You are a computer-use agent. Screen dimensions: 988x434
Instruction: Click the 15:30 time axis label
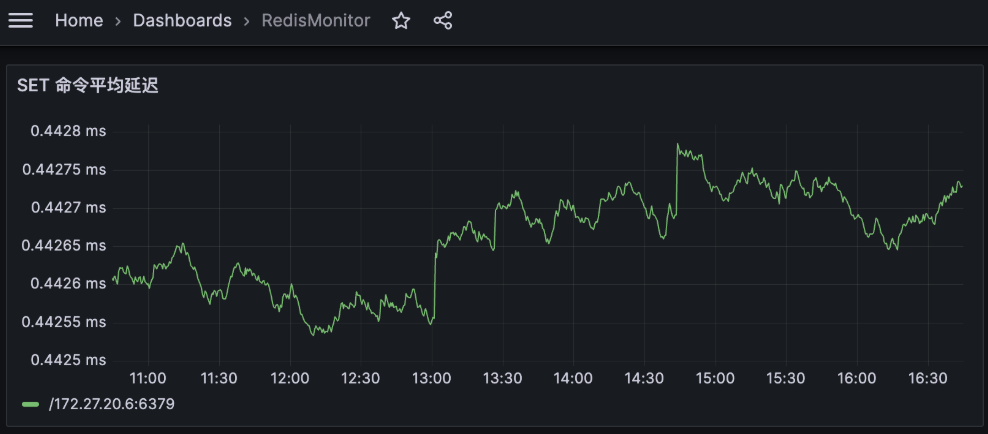[786, 379]
